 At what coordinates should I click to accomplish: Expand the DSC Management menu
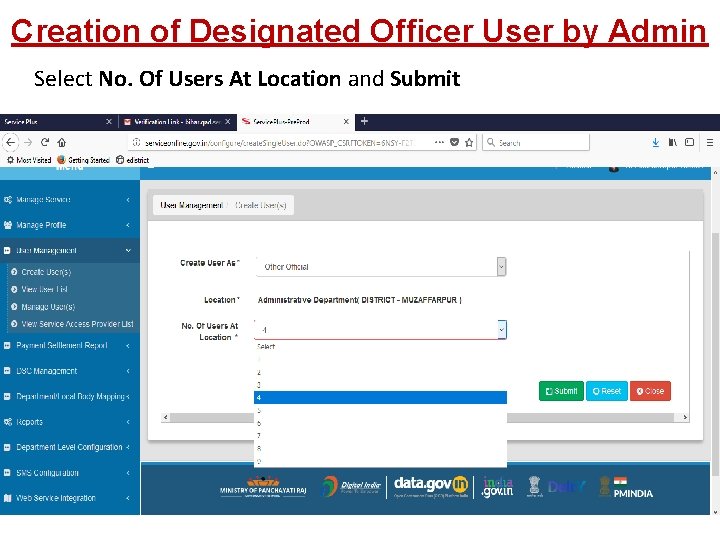[x=69, y=371]
